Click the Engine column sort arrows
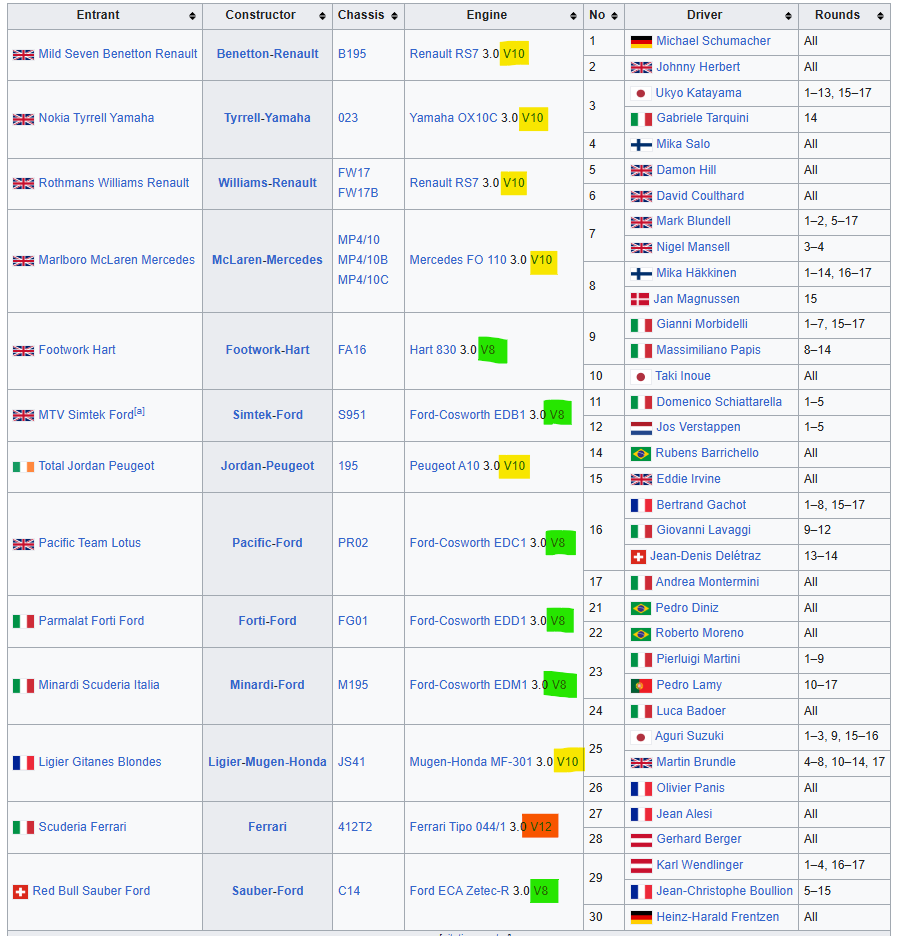This screenshot has height=936, width=899. click(573, 16)
